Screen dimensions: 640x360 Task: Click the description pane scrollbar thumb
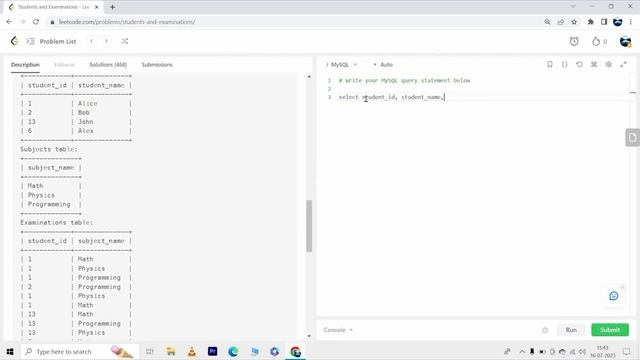pyautogui.click(x=309, y=226)
